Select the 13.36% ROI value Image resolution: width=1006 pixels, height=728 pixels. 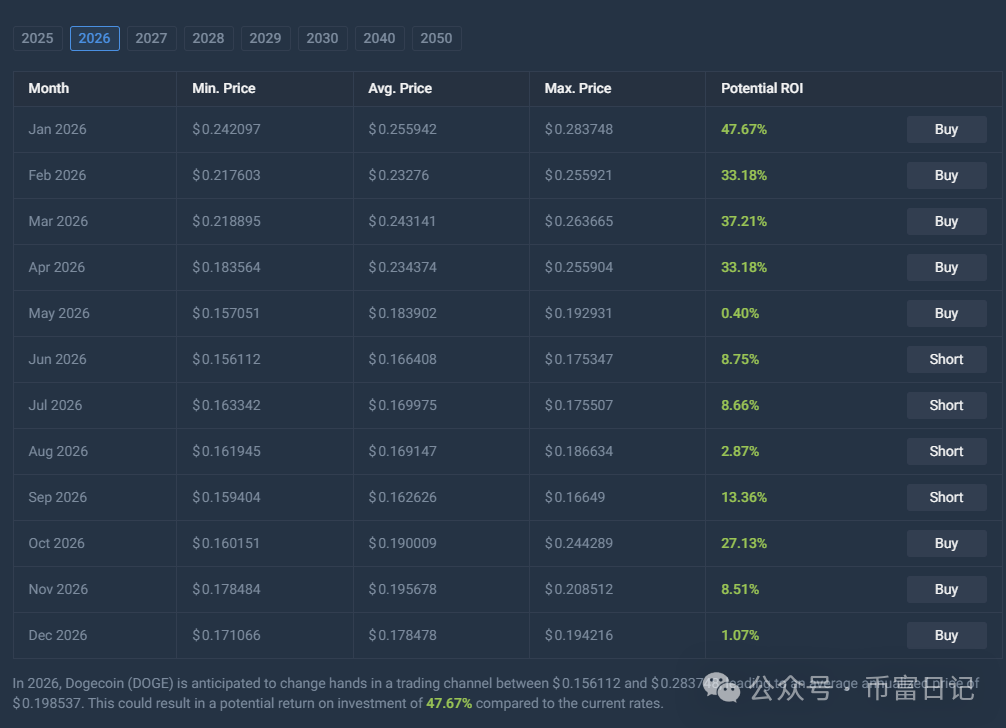point(744,498)
